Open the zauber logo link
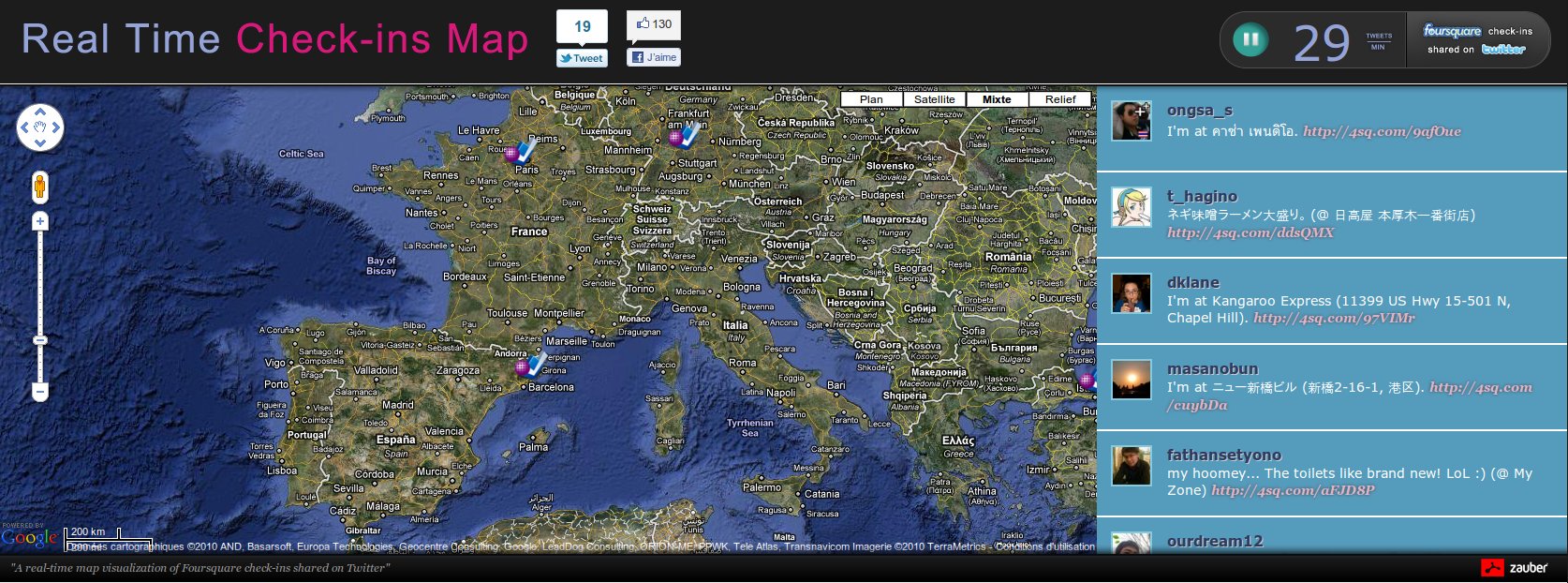Image resolution: width=1568 pixels, height=583 pixels. tap(1514, 567)
